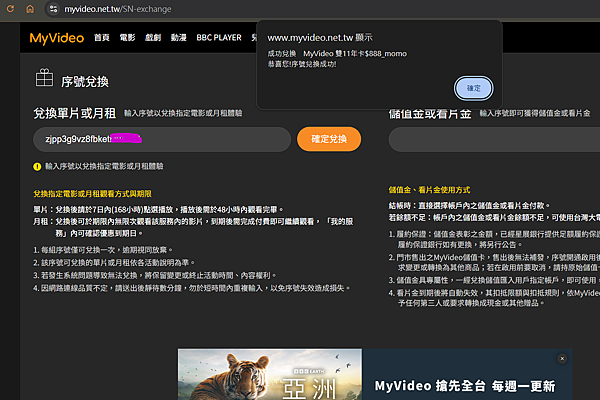
Task: Click the orange 確定兌換 button
Action: pos(329,139)
